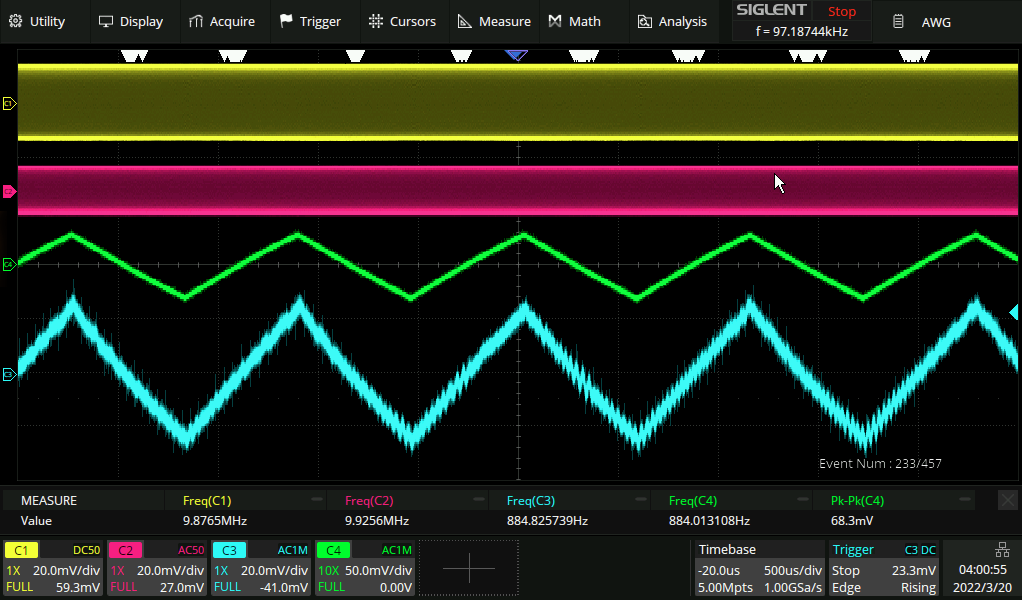Click the plus box to add a channel
Image resolution: width=1022 pixels, height=600 pixels.
[x=469, y=568]
